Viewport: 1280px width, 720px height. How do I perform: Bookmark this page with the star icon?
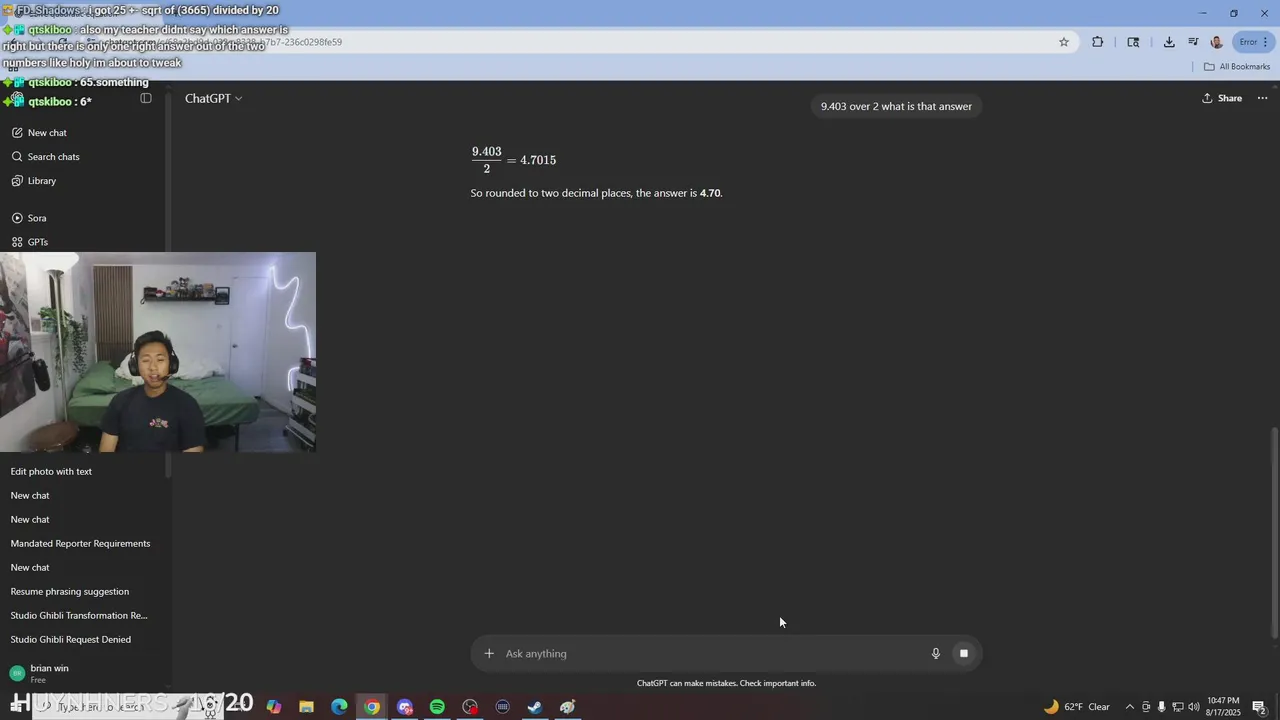pyautogui.click(x=1064, y=42)
